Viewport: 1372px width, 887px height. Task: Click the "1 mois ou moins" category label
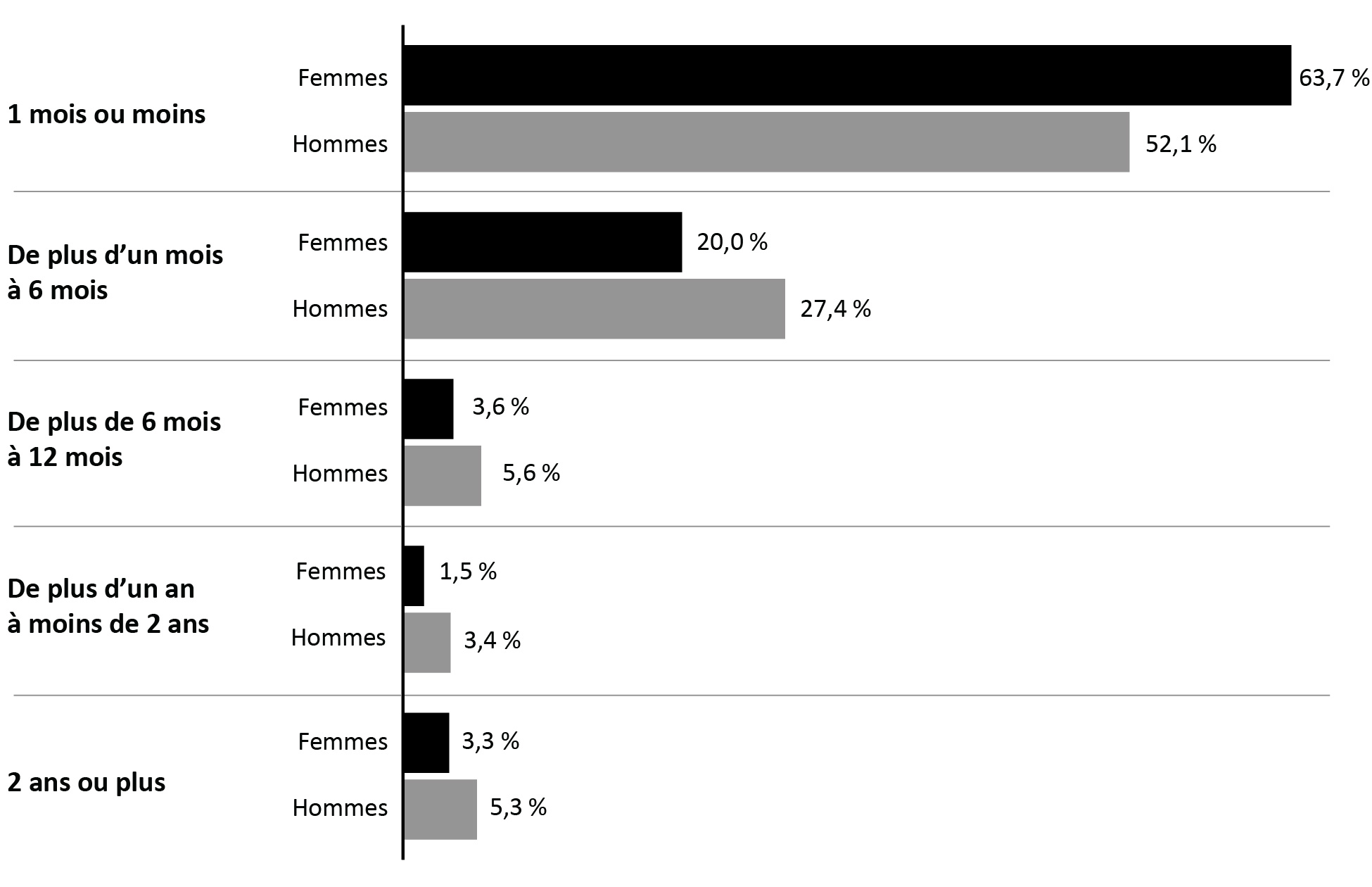(106, 114)
